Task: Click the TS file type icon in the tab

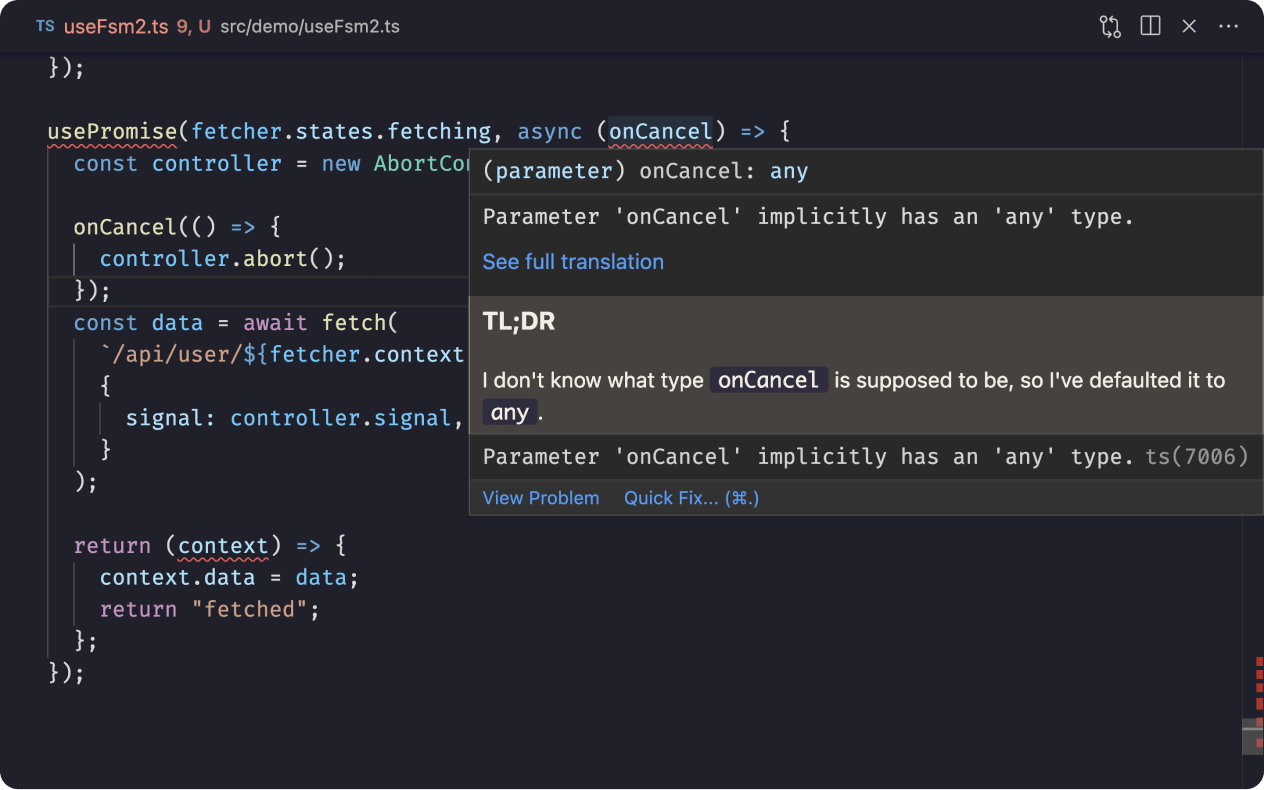Action: click(45, 27)
